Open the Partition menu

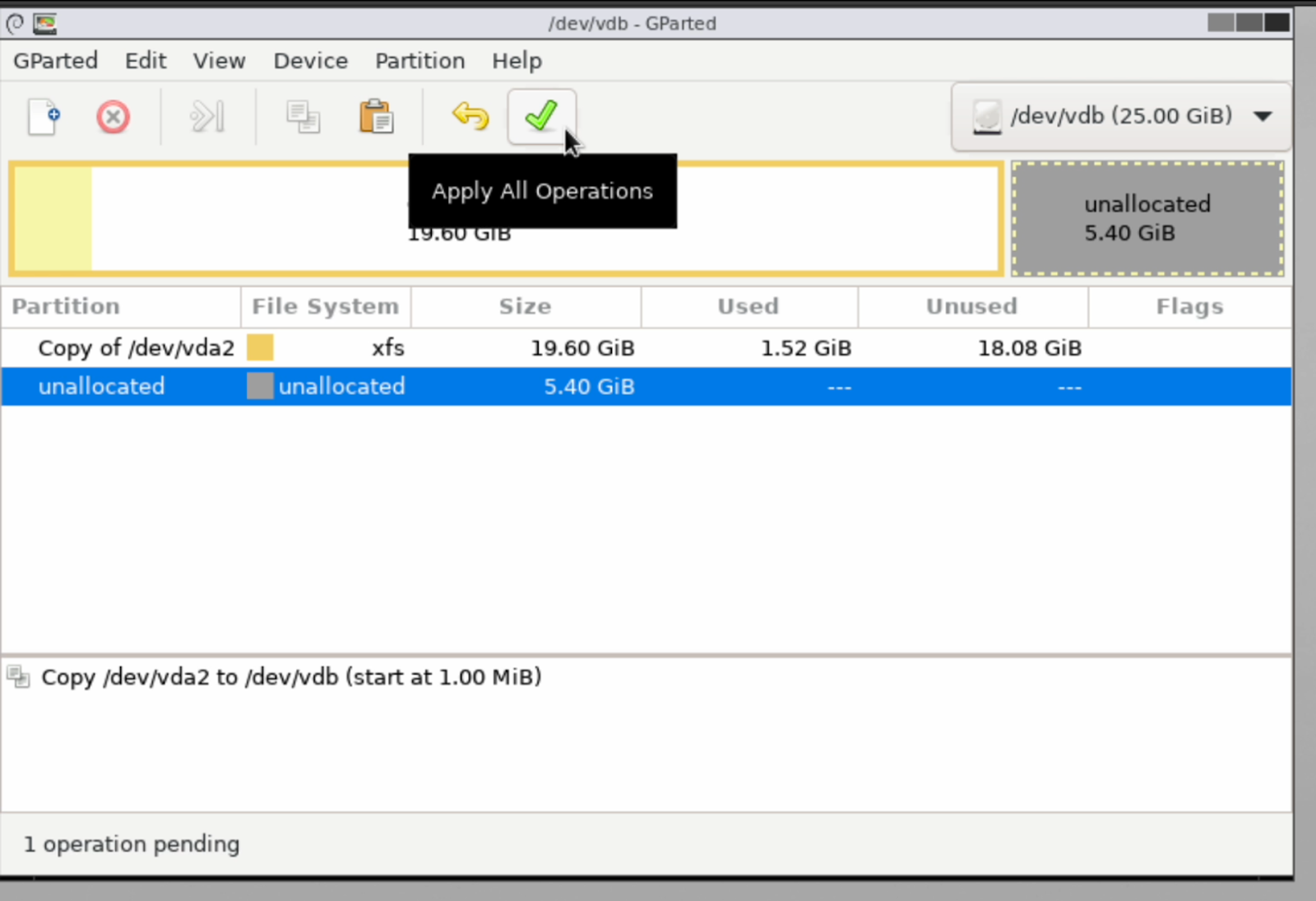[x=419, y=60]
